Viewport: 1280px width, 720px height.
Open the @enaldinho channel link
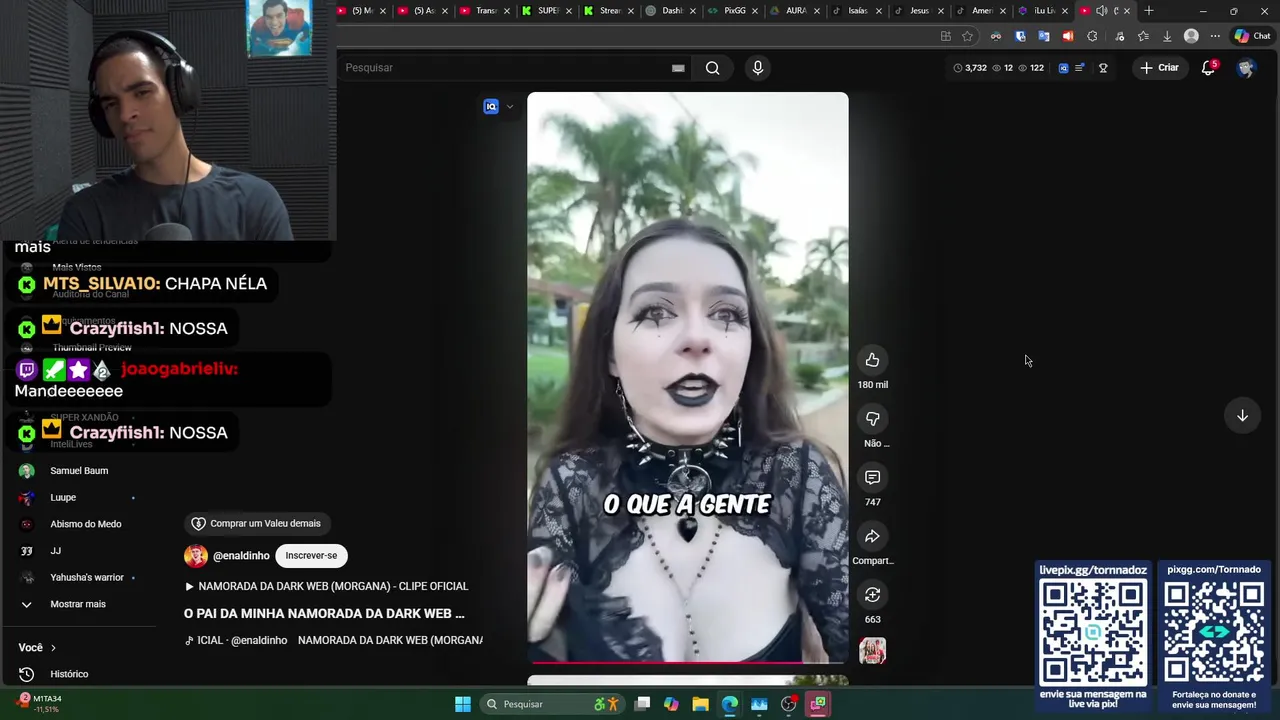click(241, 556)
